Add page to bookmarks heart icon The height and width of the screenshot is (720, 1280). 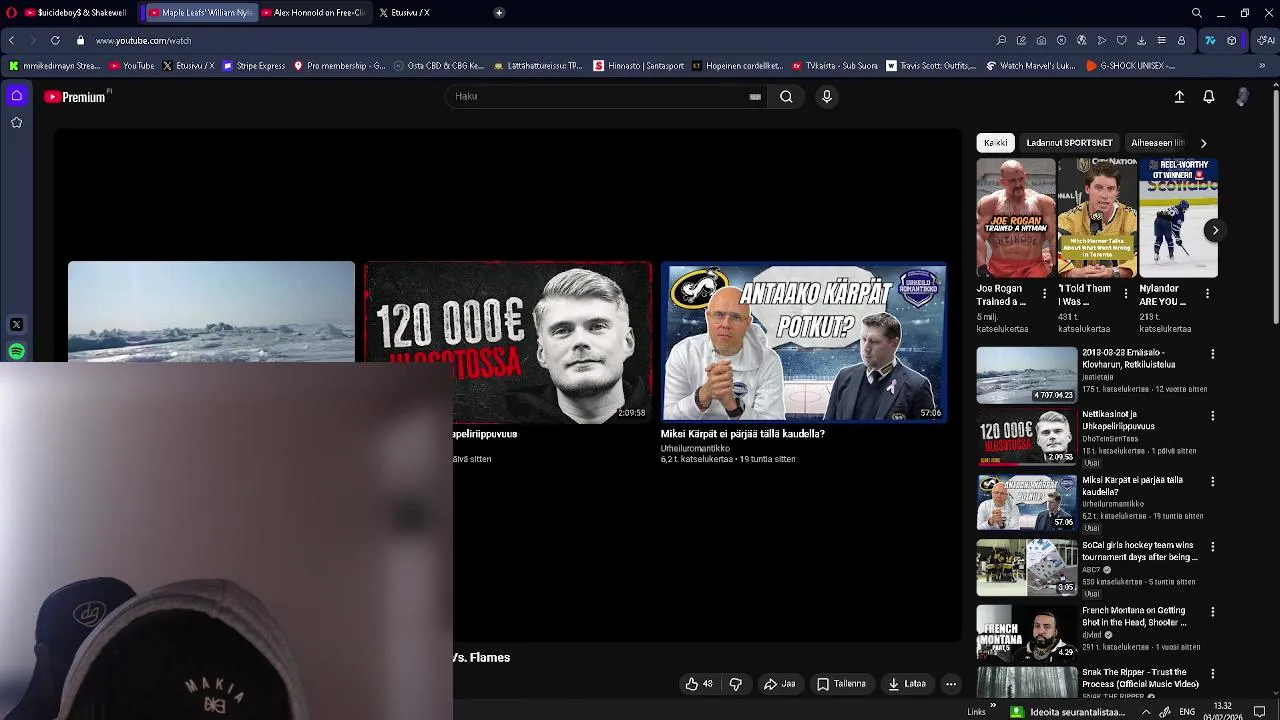click(1121, 40)
